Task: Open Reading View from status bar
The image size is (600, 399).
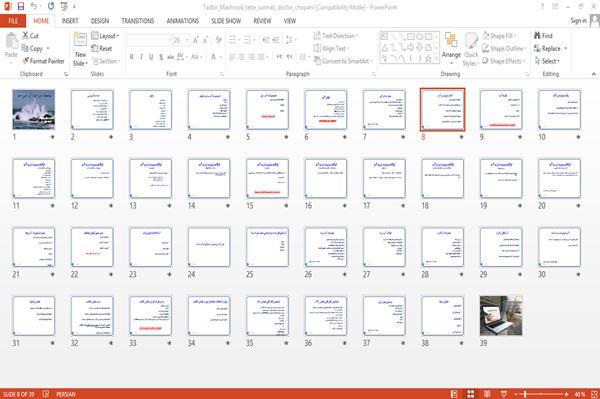Action: click(x=487, y=394)
